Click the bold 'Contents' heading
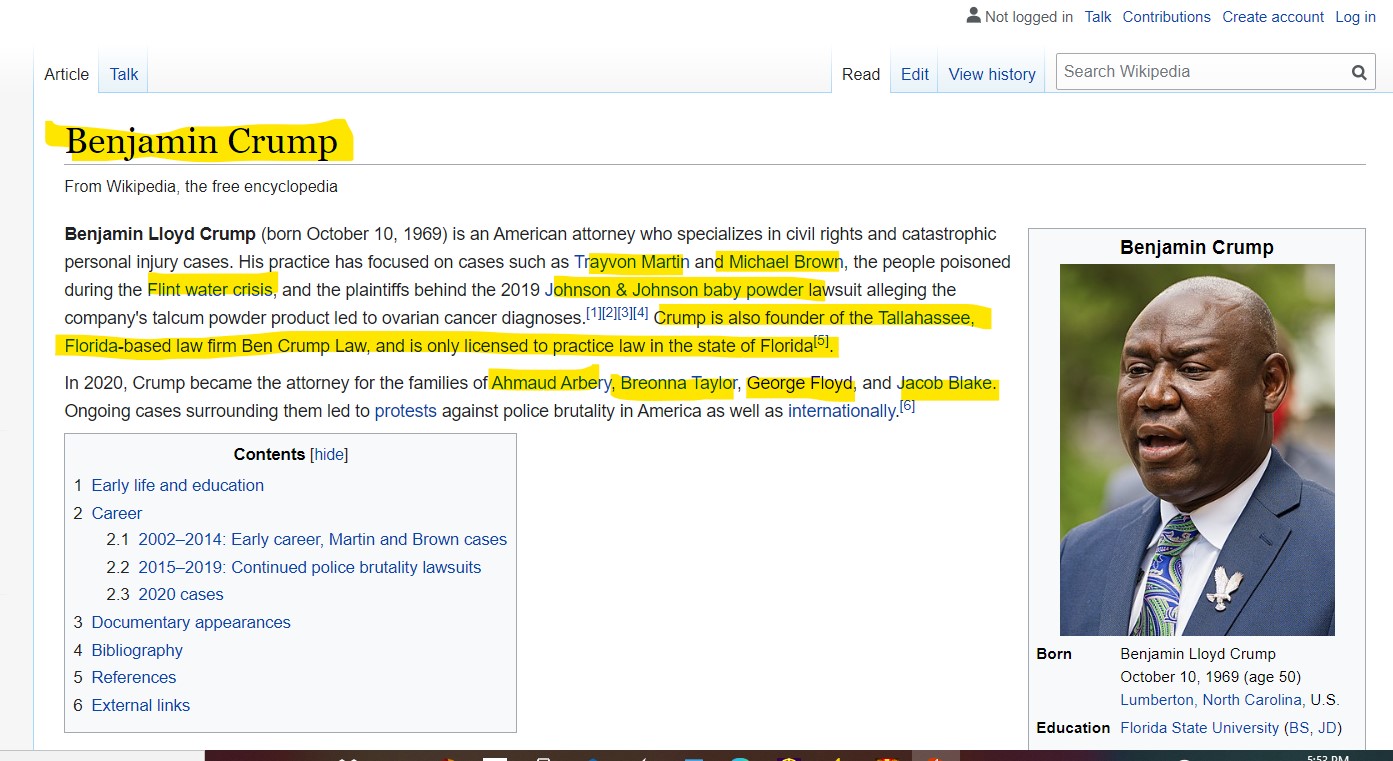Screen dimensions: 1393x761 click(269, 454)
